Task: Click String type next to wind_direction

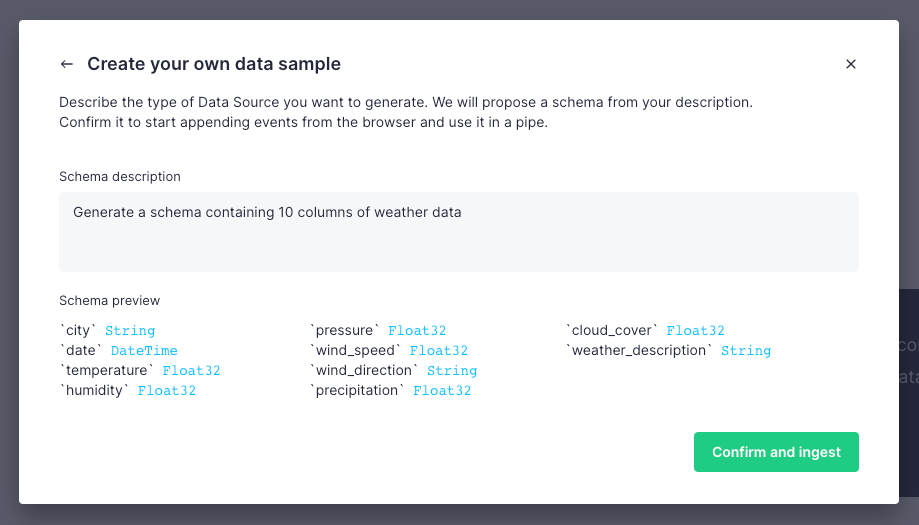Action: pos(452,371)
